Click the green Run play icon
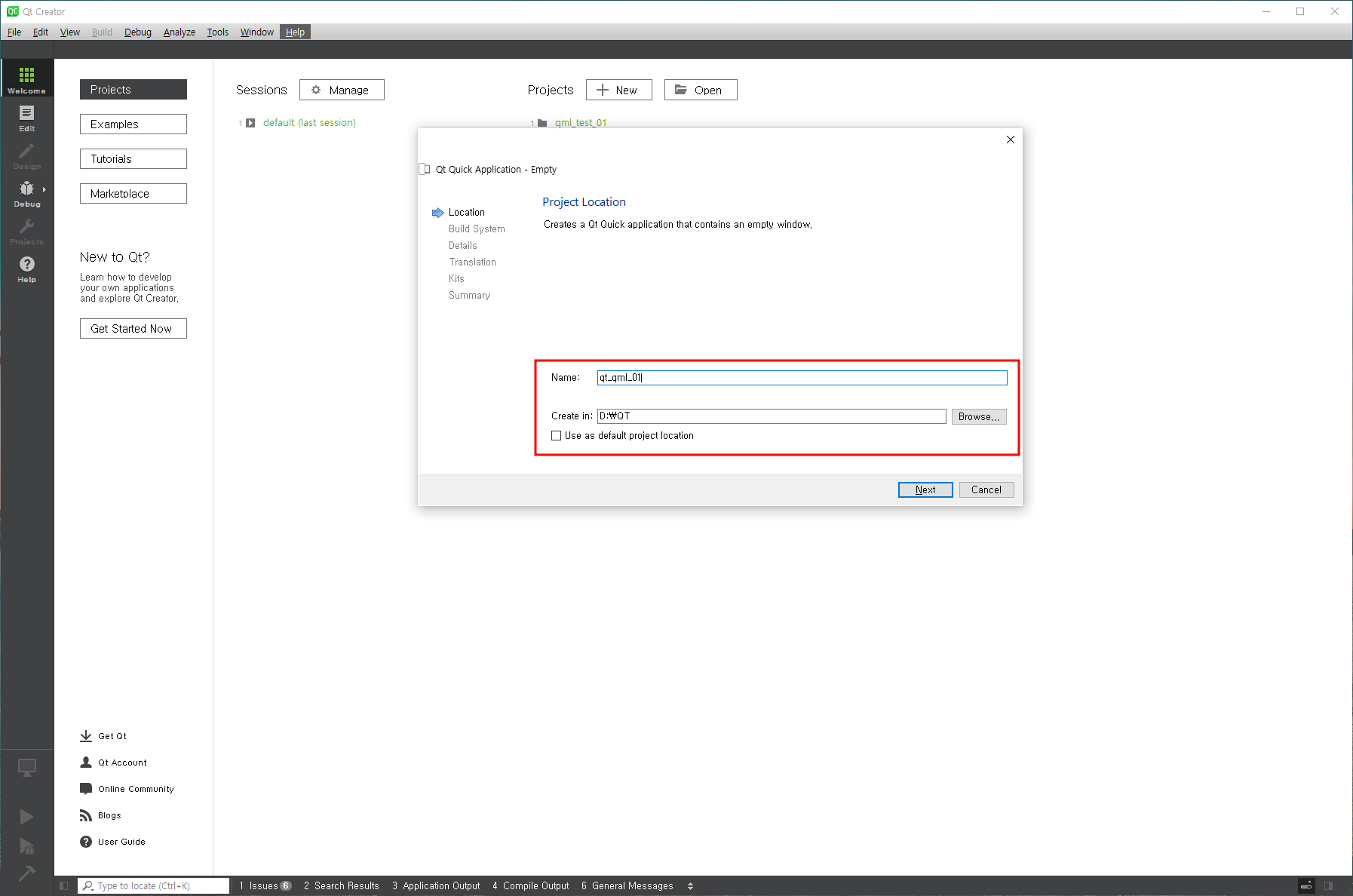Viewport: 1353px width, 896px height. [x=26, y=817]
